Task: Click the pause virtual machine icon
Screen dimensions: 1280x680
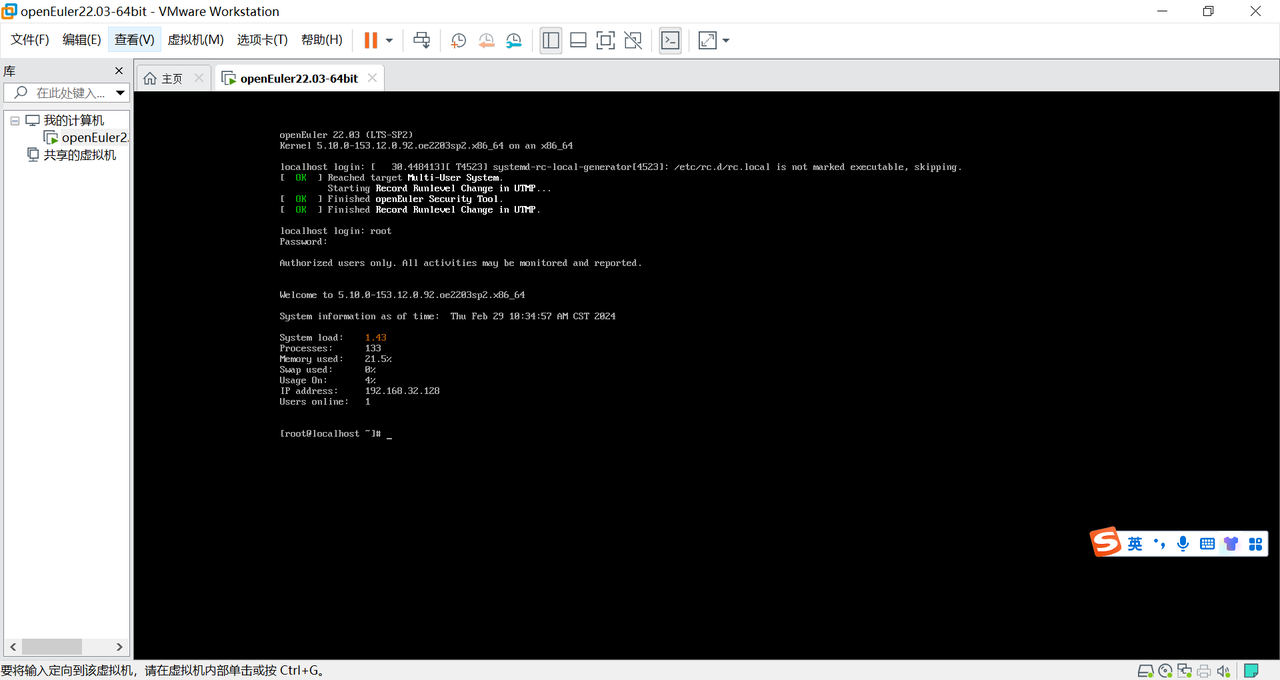Action: [371, 40]
